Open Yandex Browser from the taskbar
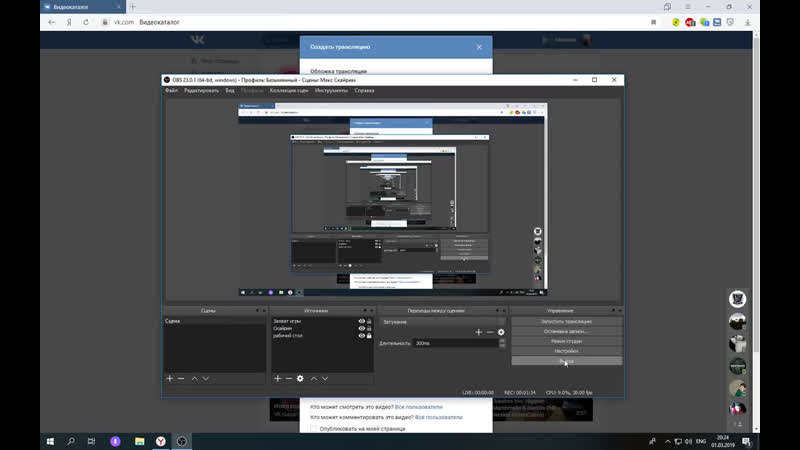This screenshot has height=450, width=800. click(x=161, y=441)
